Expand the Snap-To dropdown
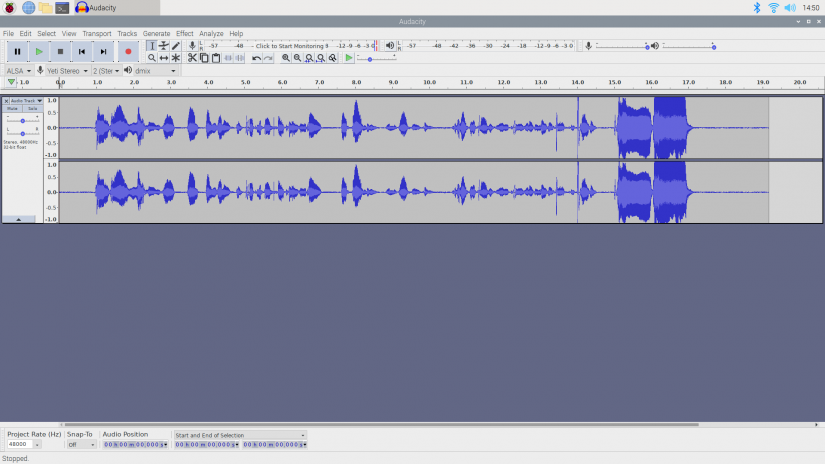Viewport: 825px width, 464px height. [80, 444]
